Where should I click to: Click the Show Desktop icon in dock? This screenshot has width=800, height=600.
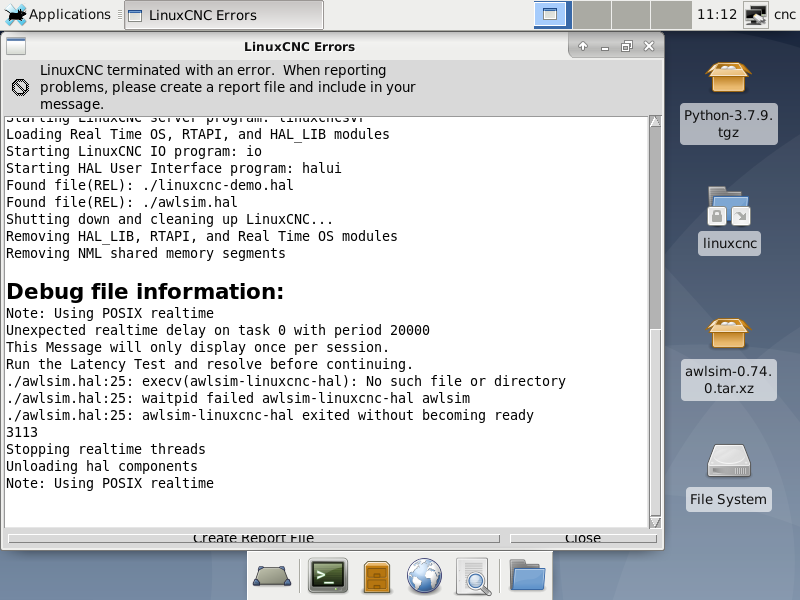coord(271,576)
